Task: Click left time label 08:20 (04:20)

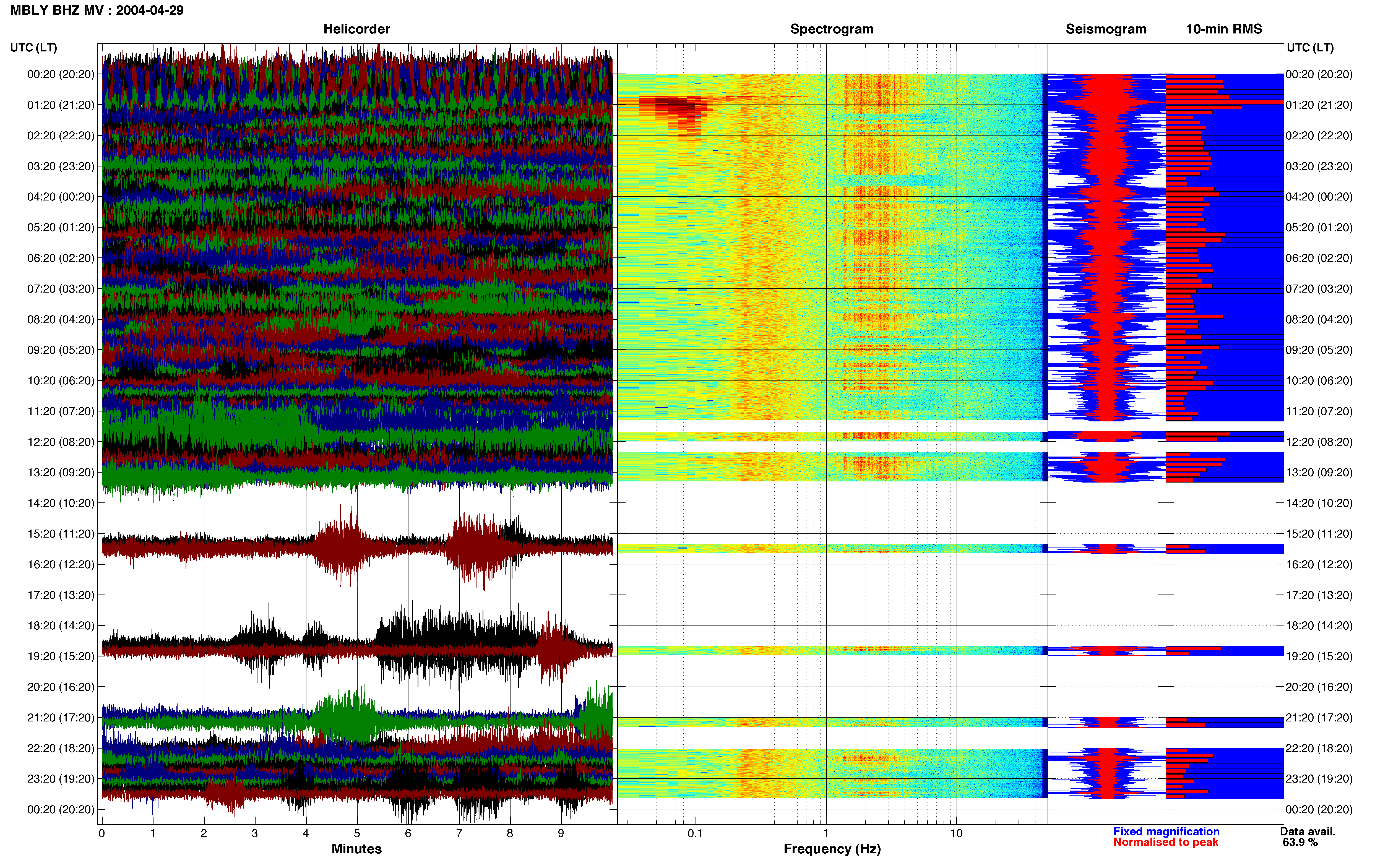Action: point(61,320)
